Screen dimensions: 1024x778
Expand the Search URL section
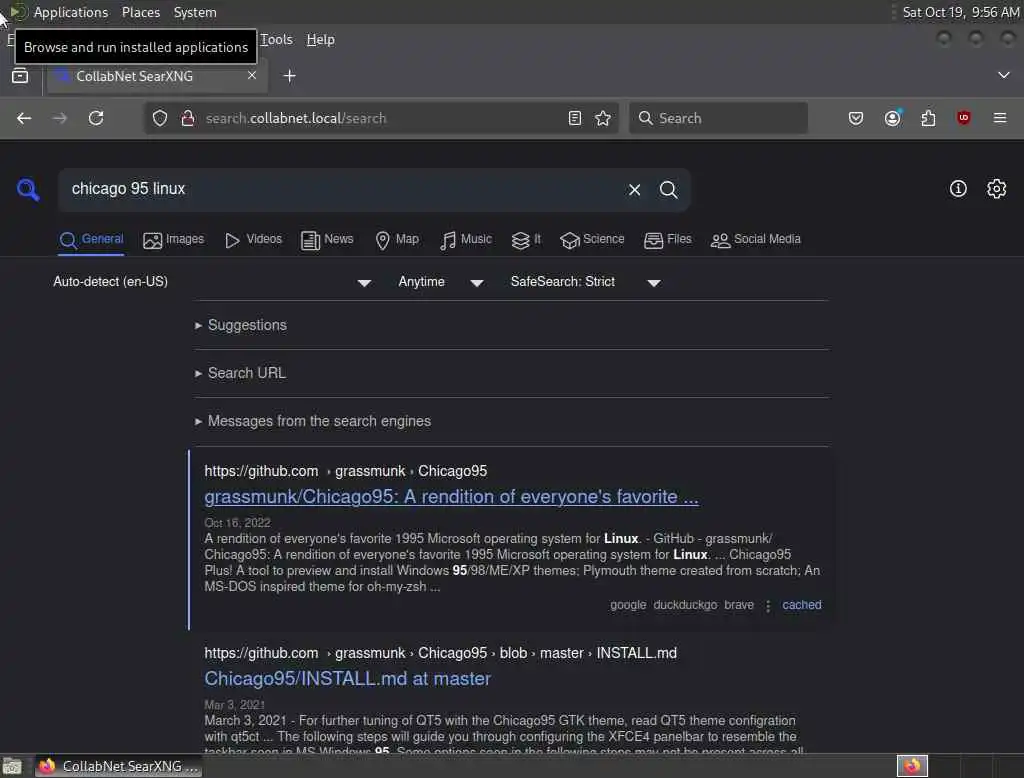pos(240,373)
